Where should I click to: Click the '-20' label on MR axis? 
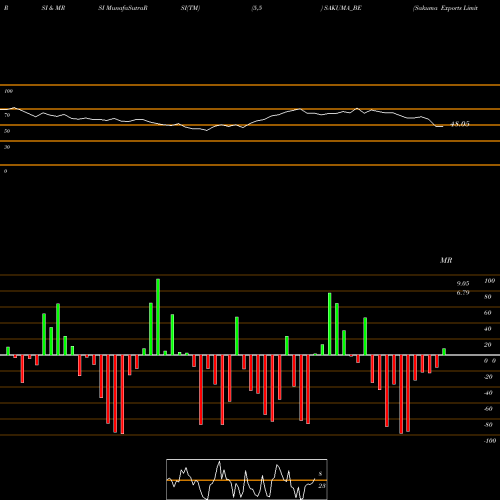pyautogui.click(x=488, y=377)
